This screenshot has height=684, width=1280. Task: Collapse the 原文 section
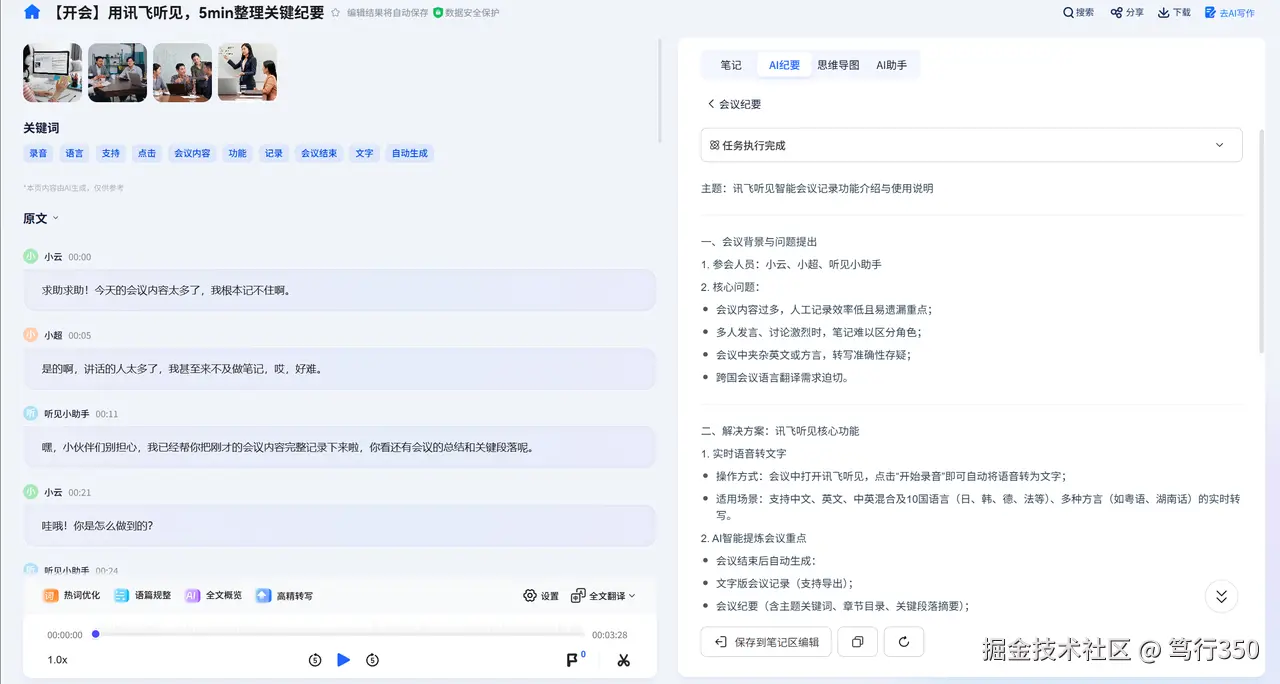41,218
